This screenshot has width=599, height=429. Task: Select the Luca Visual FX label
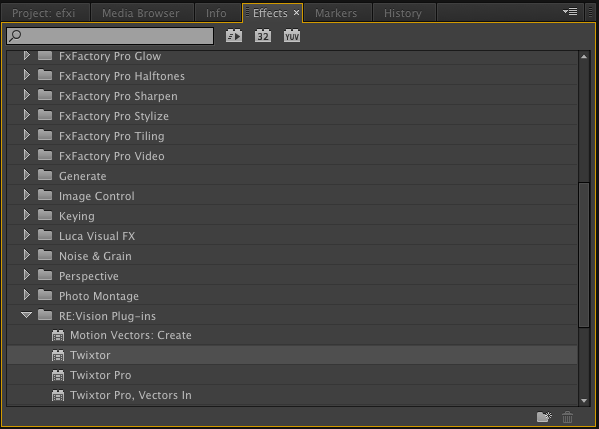(97, 236)
